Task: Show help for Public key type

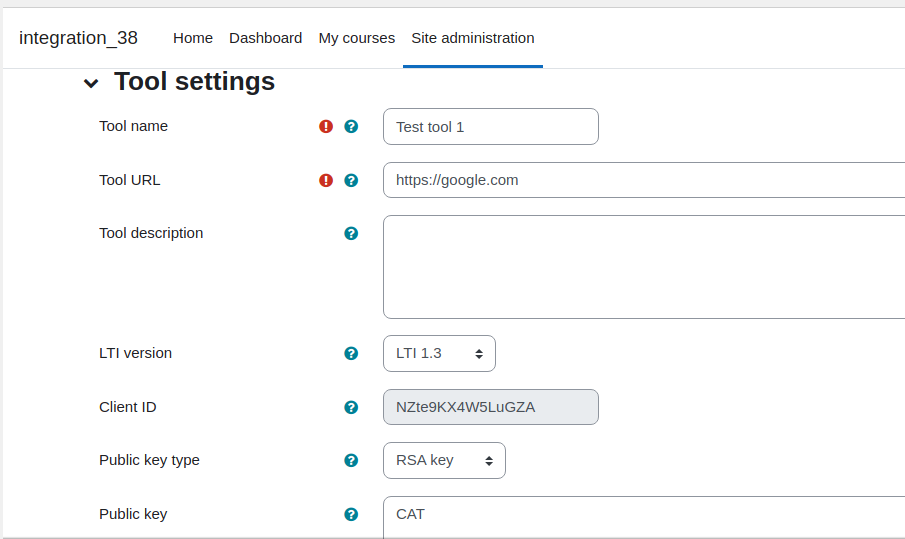Action: [351, 461]
